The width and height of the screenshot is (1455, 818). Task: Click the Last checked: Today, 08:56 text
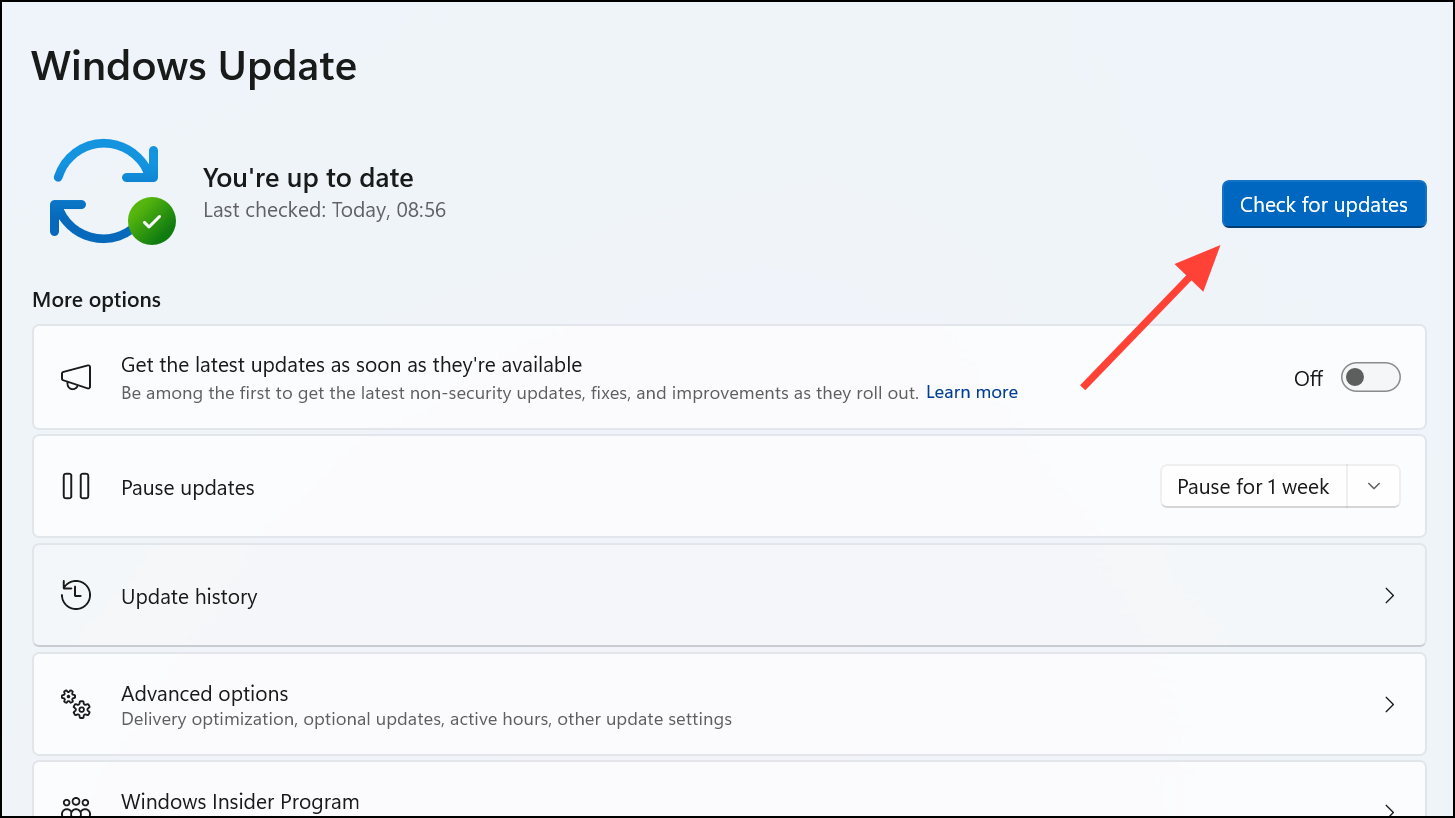tap(324, 210)
